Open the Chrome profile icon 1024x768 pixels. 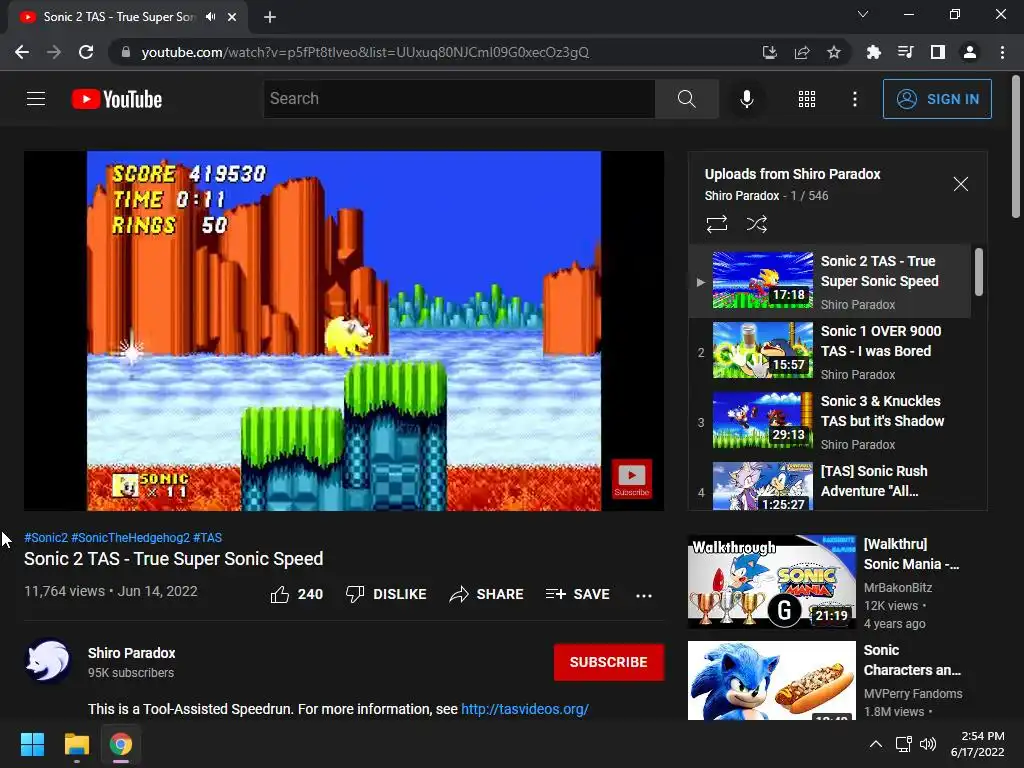pos(970,52)
